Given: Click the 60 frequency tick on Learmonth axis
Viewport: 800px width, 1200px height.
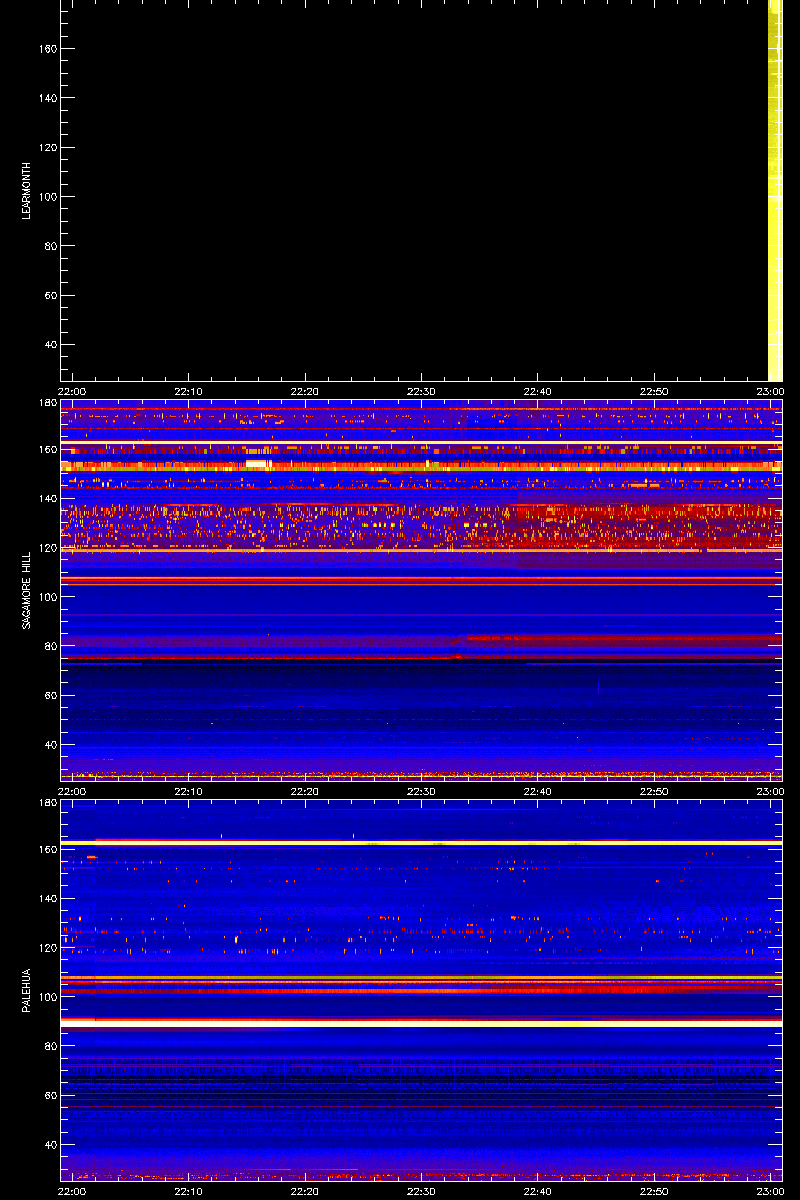Looking at the screenshot, I should point(49,296).
